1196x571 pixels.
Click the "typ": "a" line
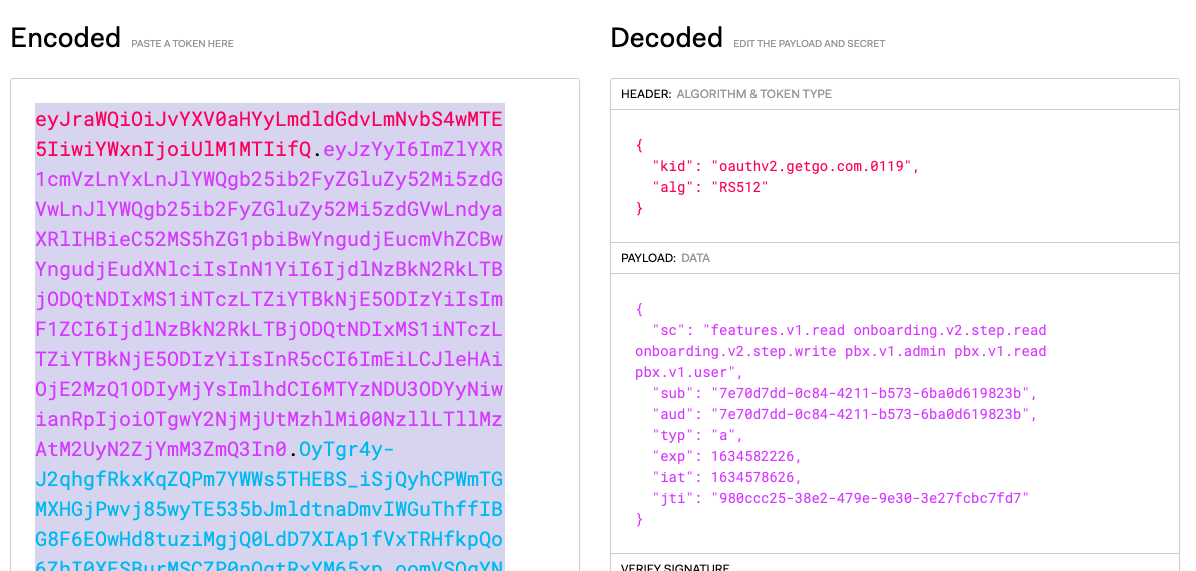[697, 435]
